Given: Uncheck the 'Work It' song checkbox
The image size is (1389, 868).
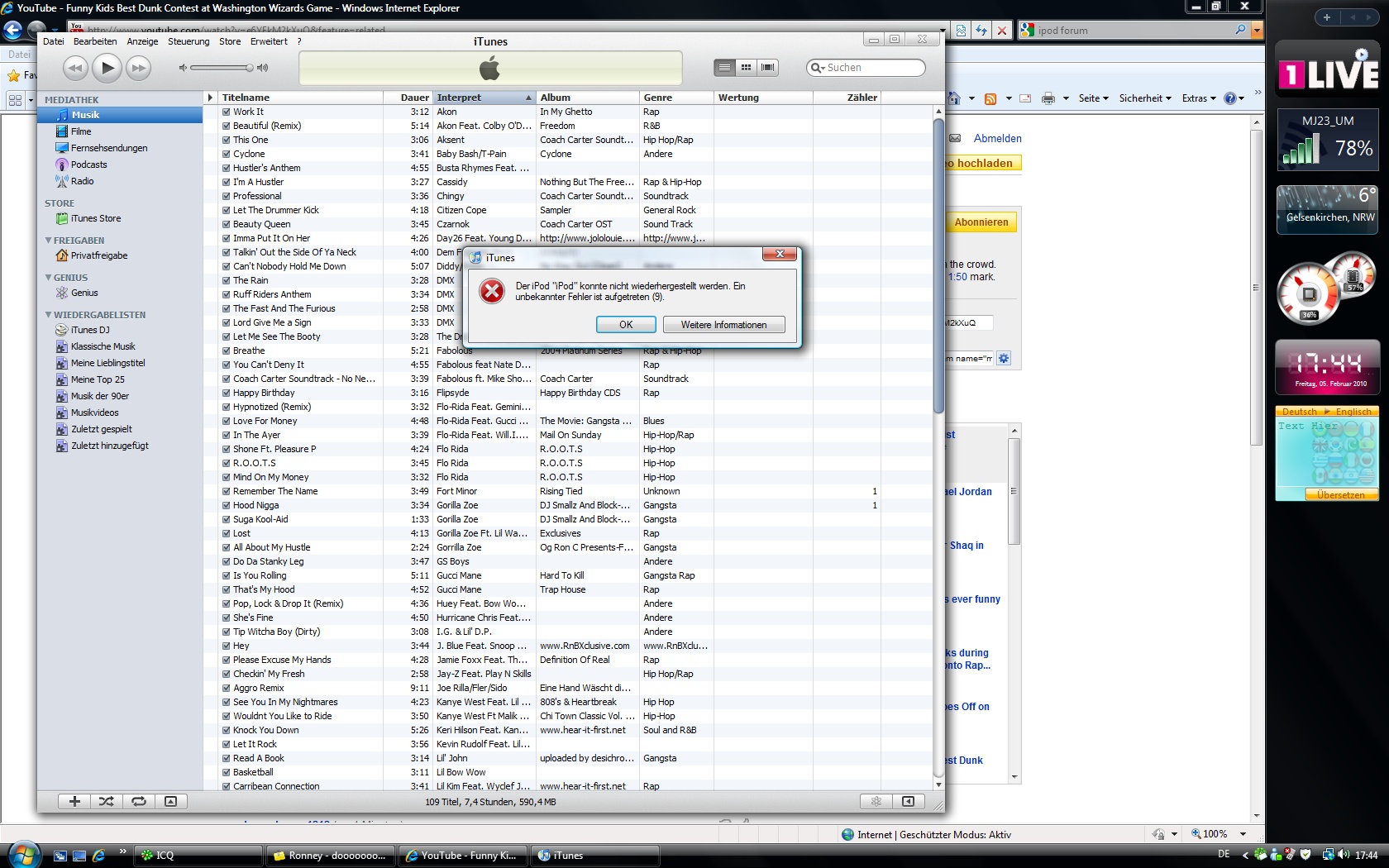Looking at the screenshot, I should 227,112.
